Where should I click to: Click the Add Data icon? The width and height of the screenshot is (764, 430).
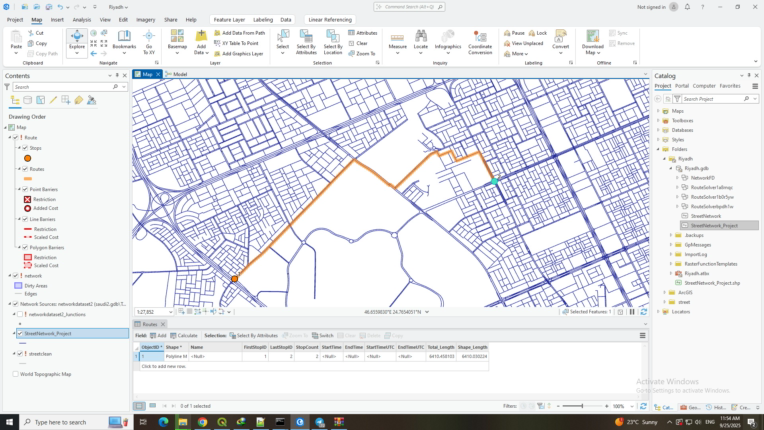click(201, 37)
